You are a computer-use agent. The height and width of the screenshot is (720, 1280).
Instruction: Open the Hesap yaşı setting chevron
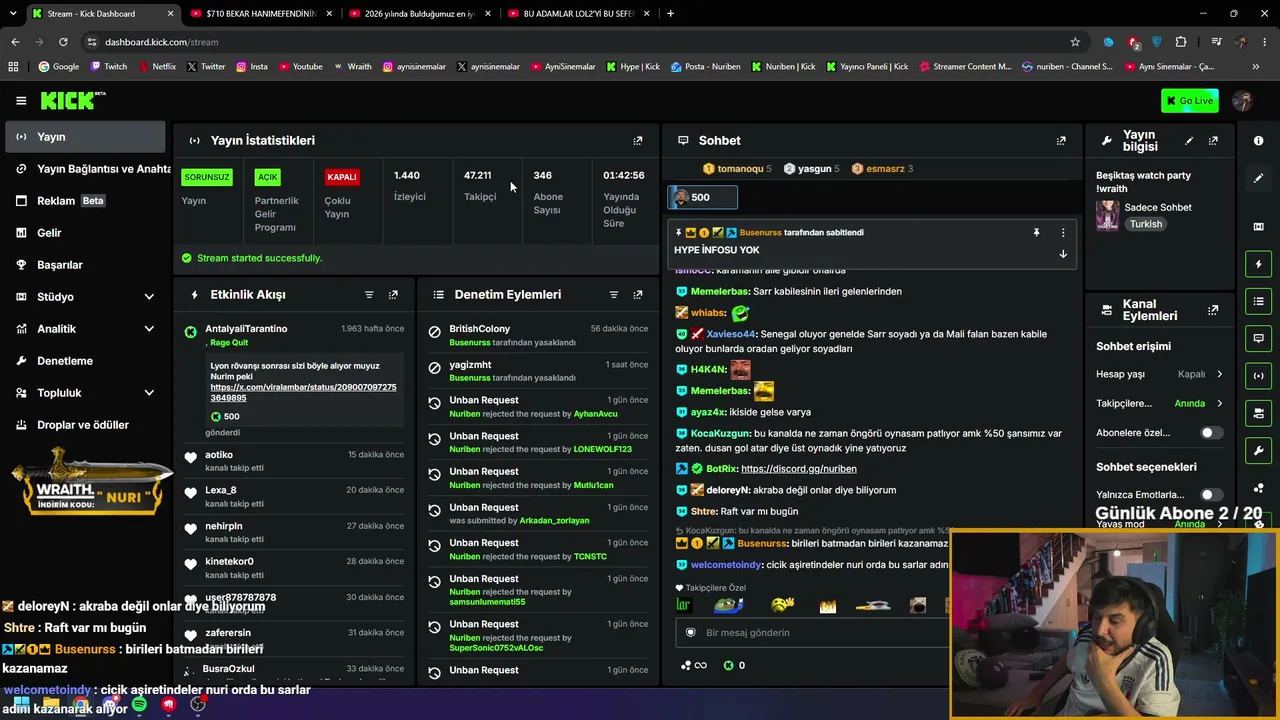[x=1219, y=374]
